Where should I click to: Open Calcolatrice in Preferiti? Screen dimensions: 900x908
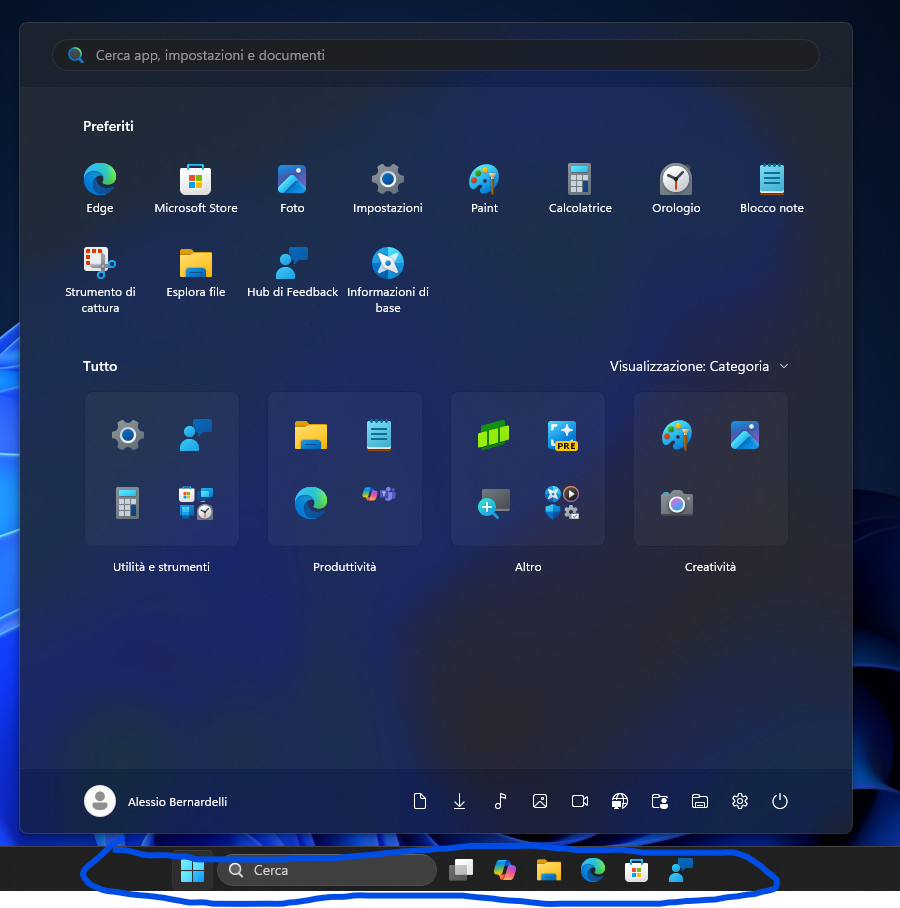[580, 189]
